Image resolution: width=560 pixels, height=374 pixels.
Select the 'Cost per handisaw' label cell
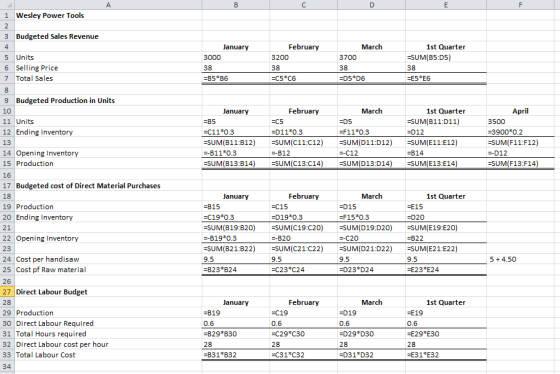tap(108, 259)
